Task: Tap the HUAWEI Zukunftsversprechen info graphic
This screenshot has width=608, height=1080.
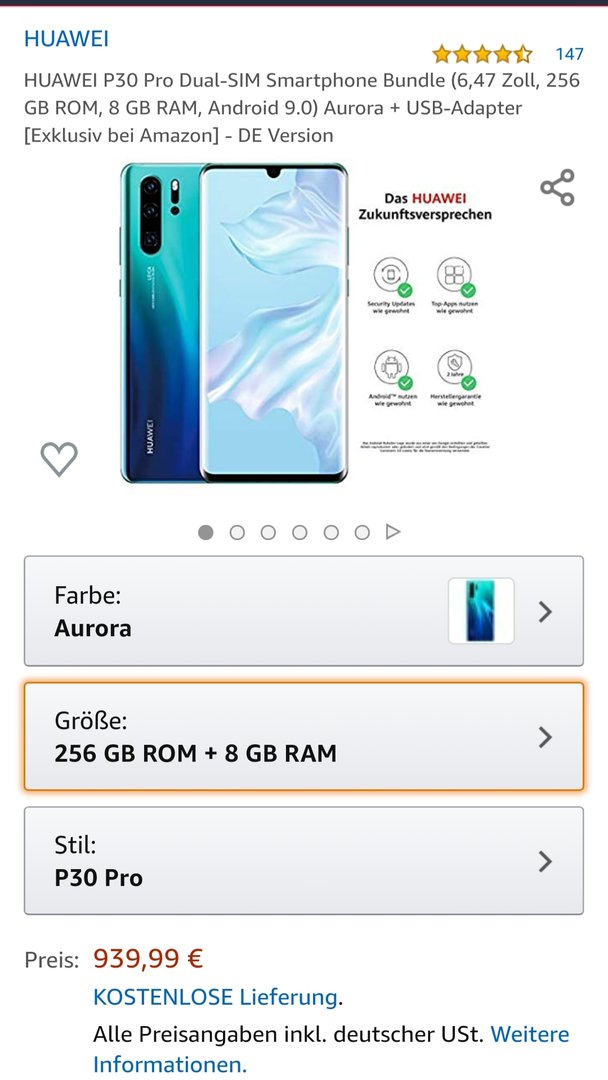Action: pos(425,321)
